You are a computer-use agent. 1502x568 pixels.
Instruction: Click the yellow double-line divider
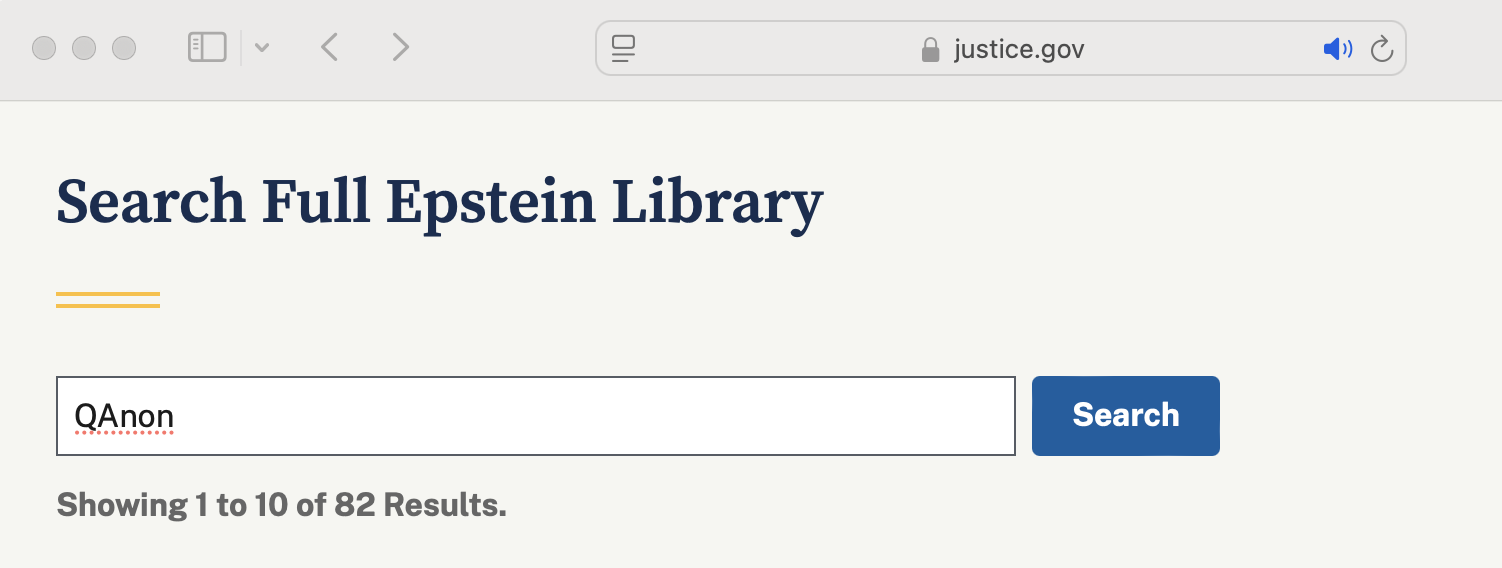pyautogui.click(x=108, y=299)
